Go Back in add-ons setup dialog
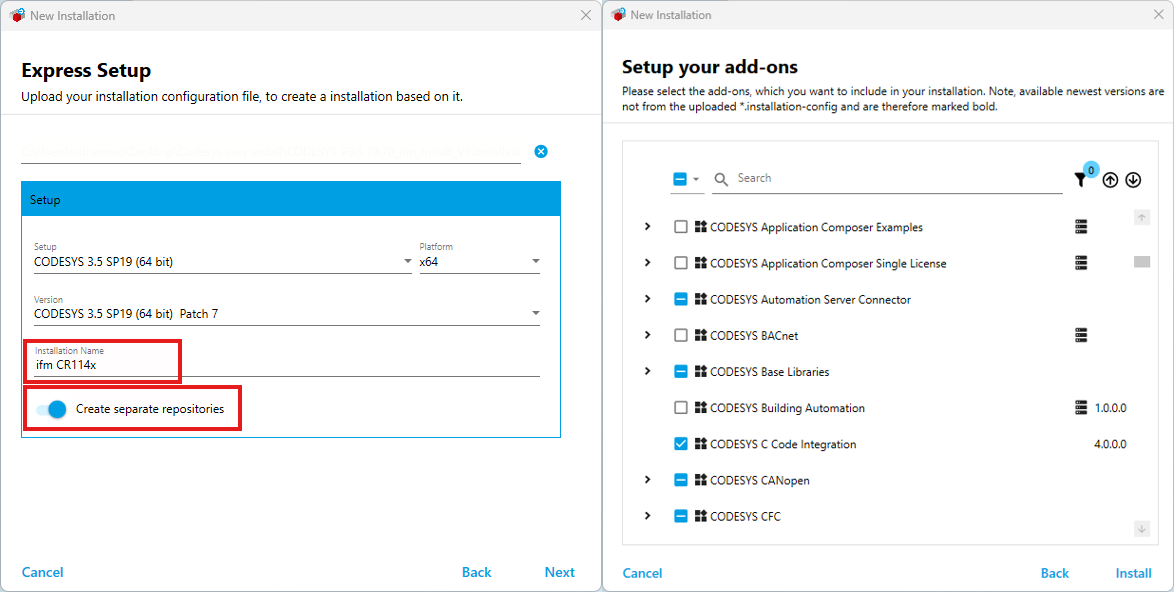The height and width of the screenshot is (592, 1174). pos(1054,573)
